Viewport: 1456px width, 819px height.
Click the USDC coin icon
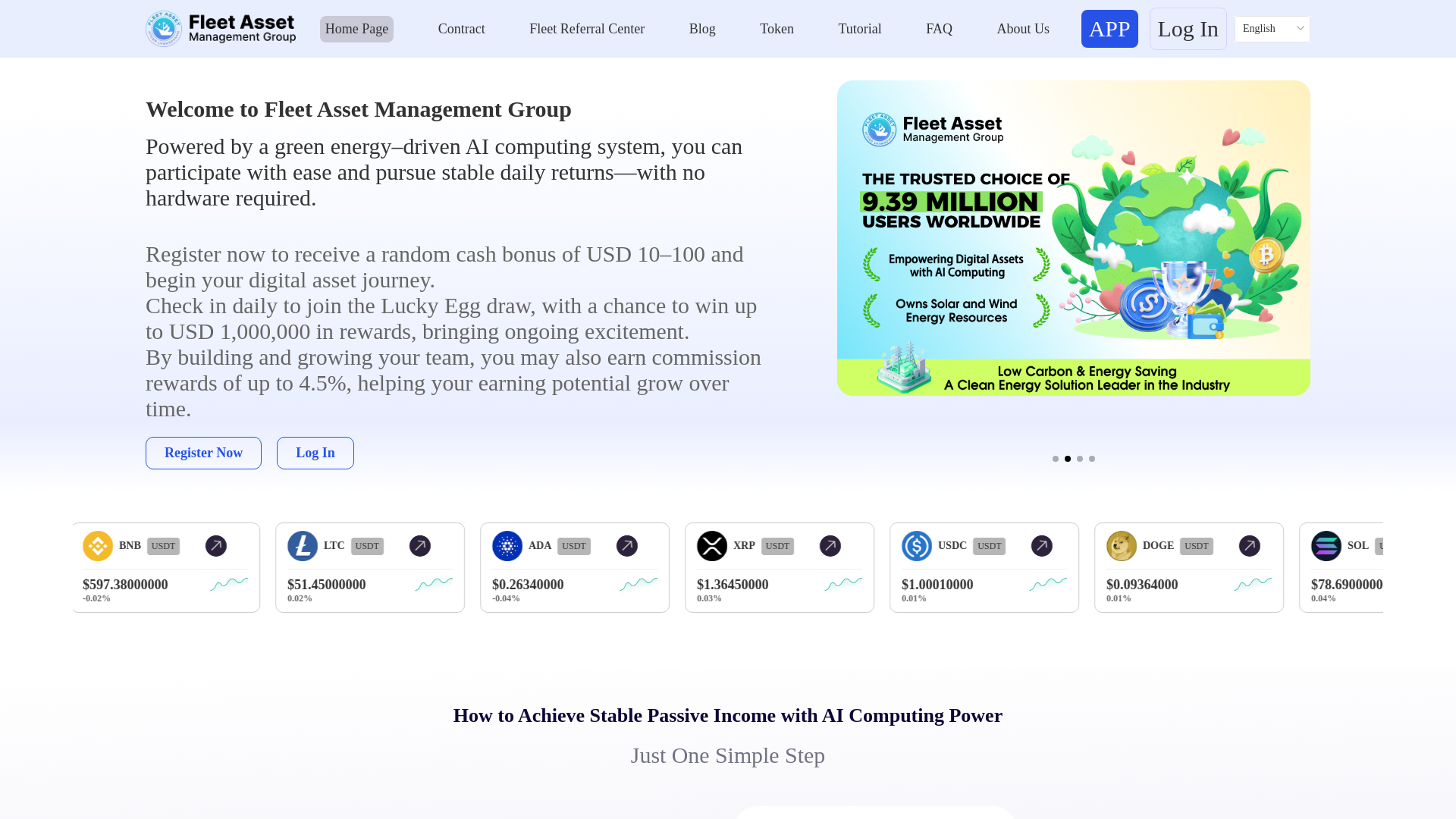917,546
